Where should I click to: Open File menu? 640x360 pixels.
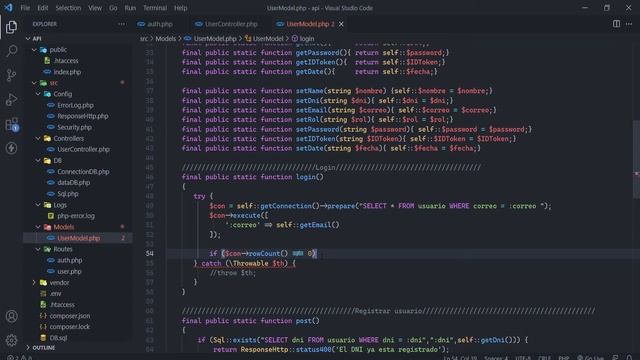(25, 8)
